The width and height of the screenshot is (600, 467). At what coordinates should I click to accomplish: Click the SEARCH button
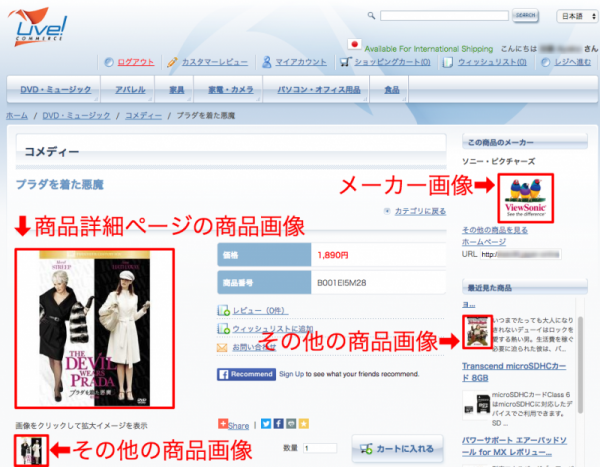(525, 16)
